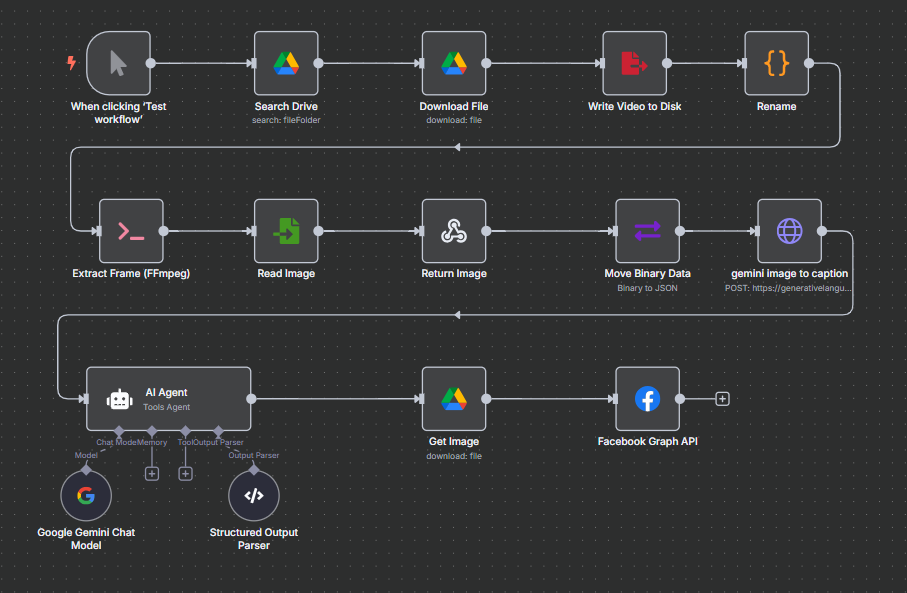The width and height of the screenshot is (907, 593).
Task: Open the Rename code node
Action: (776, 63)
